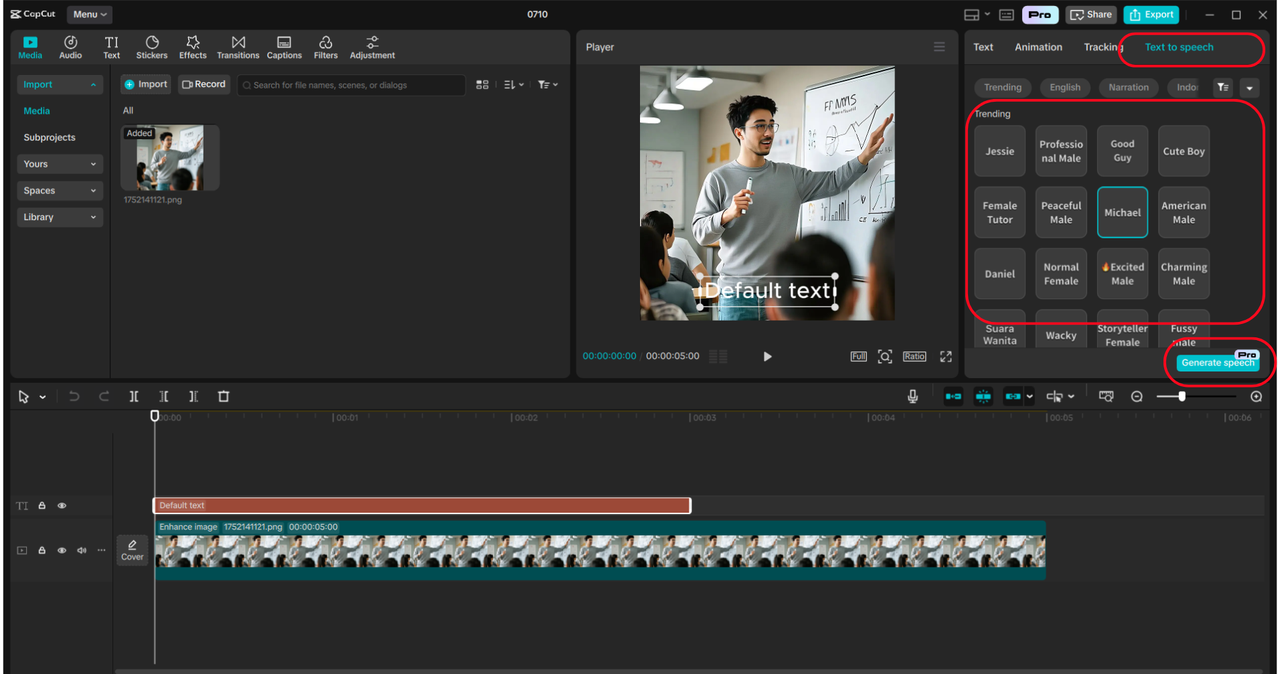The height and width of the screenshot is (674, 1280).
Task: Click the voice filter icon in Text to speech
Action: pyautogui.click(x=1223, y=88)
